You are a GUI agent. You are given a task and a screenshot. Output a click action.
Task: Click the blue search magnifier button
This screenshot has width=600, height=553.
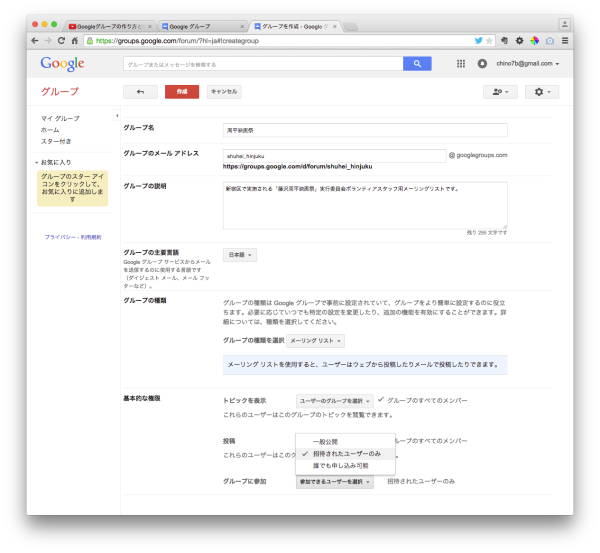point(417,64)
